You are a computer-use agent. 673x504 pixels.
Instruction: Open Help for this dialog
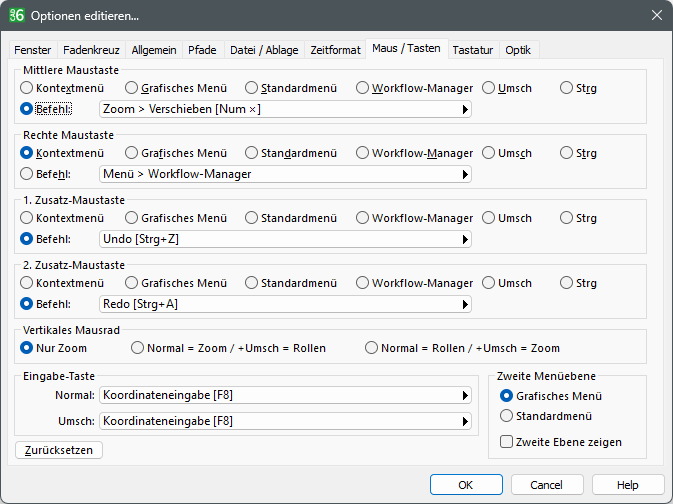point(628,485)
